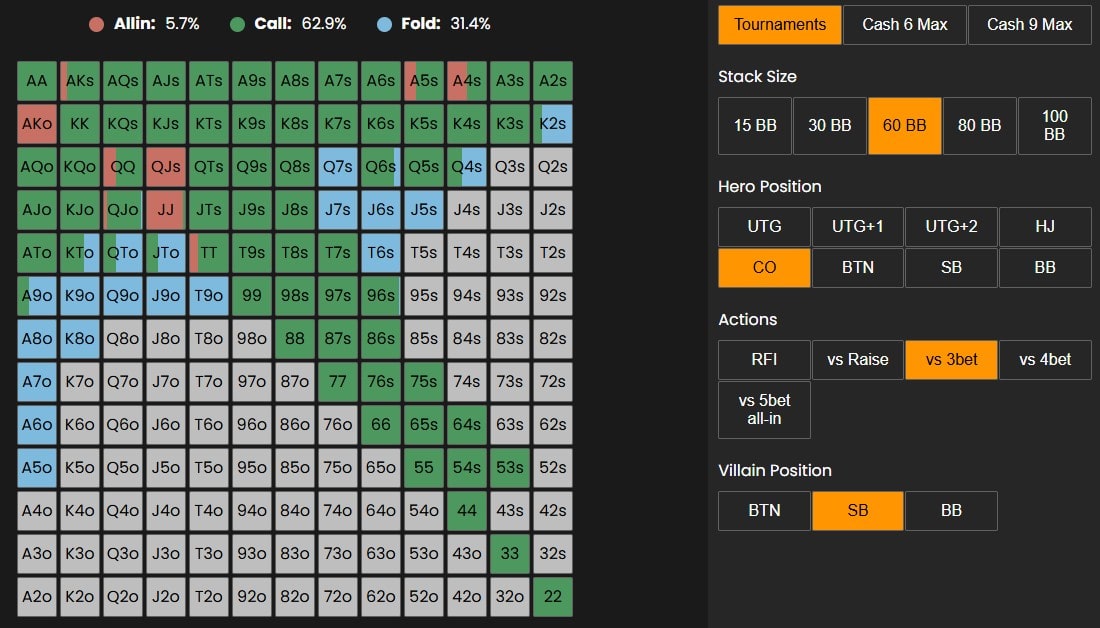Select the vs 4bet action
Viewport: 1100px width, 628px height.
1044,359
